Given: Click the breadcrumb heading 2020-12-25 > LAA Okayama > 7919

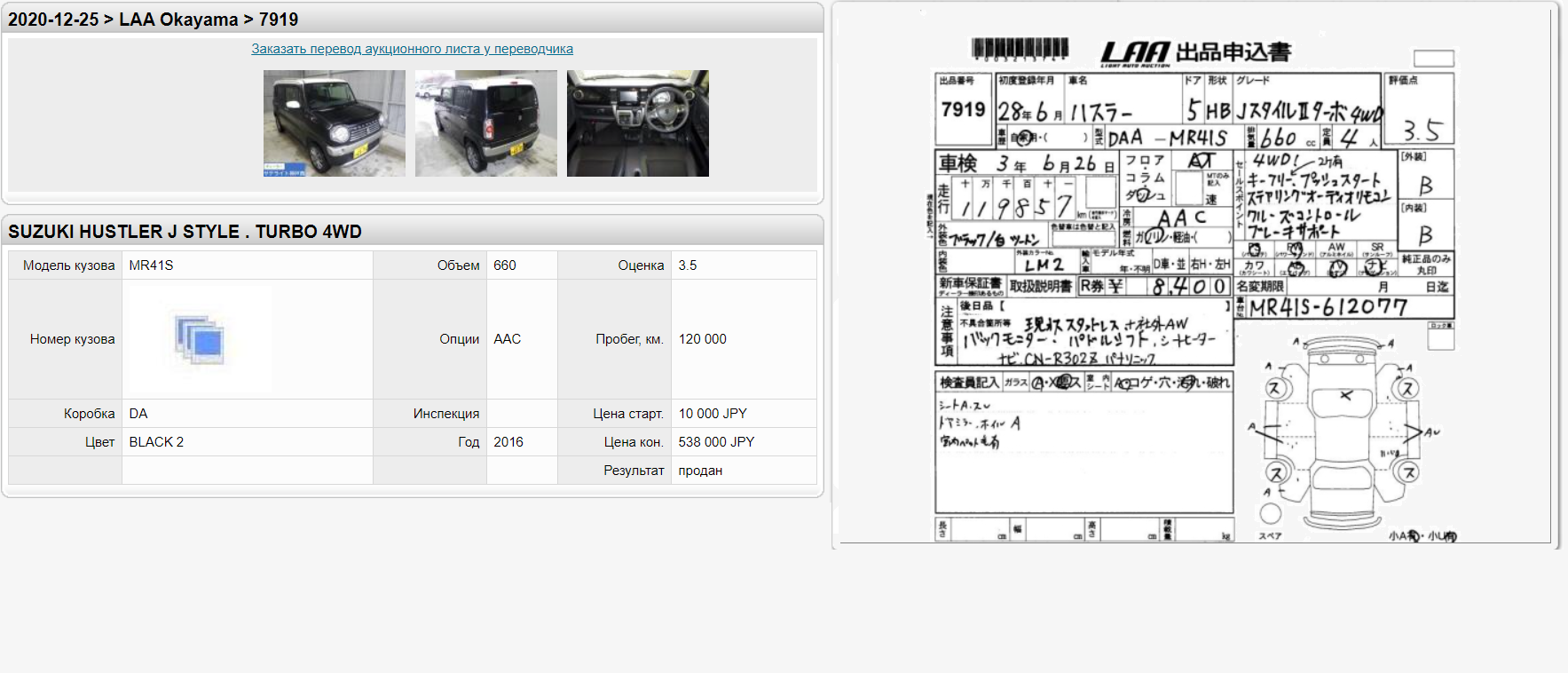Looking at the screenshot, I should pos(154,20).
